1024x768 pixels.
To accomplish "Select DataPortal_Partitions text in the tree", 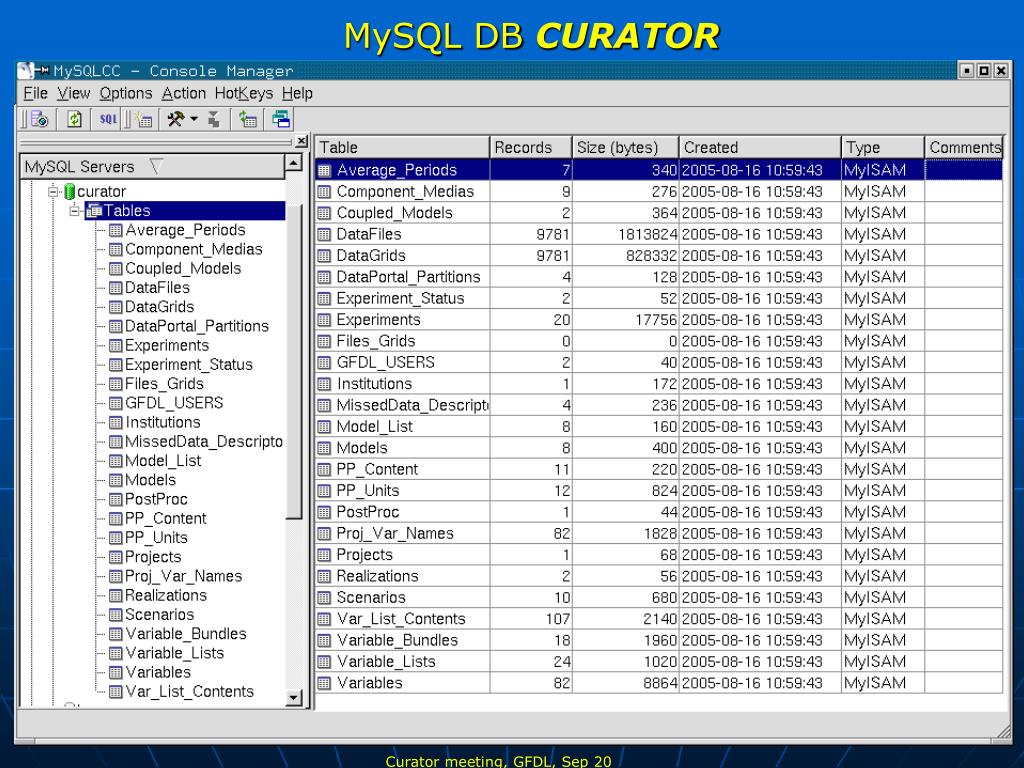I will [197, 327].
